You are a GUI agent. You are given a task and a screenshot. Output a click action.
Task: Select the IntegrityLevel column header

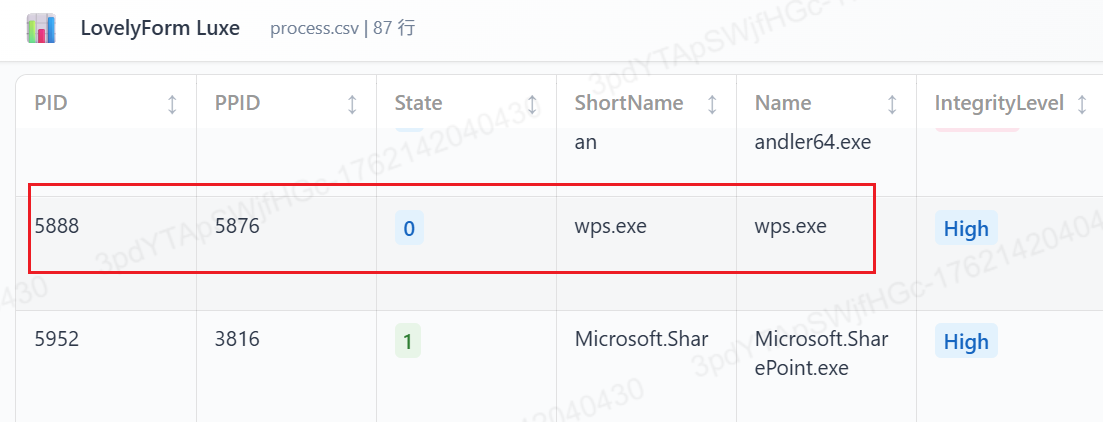pos(999,103)
